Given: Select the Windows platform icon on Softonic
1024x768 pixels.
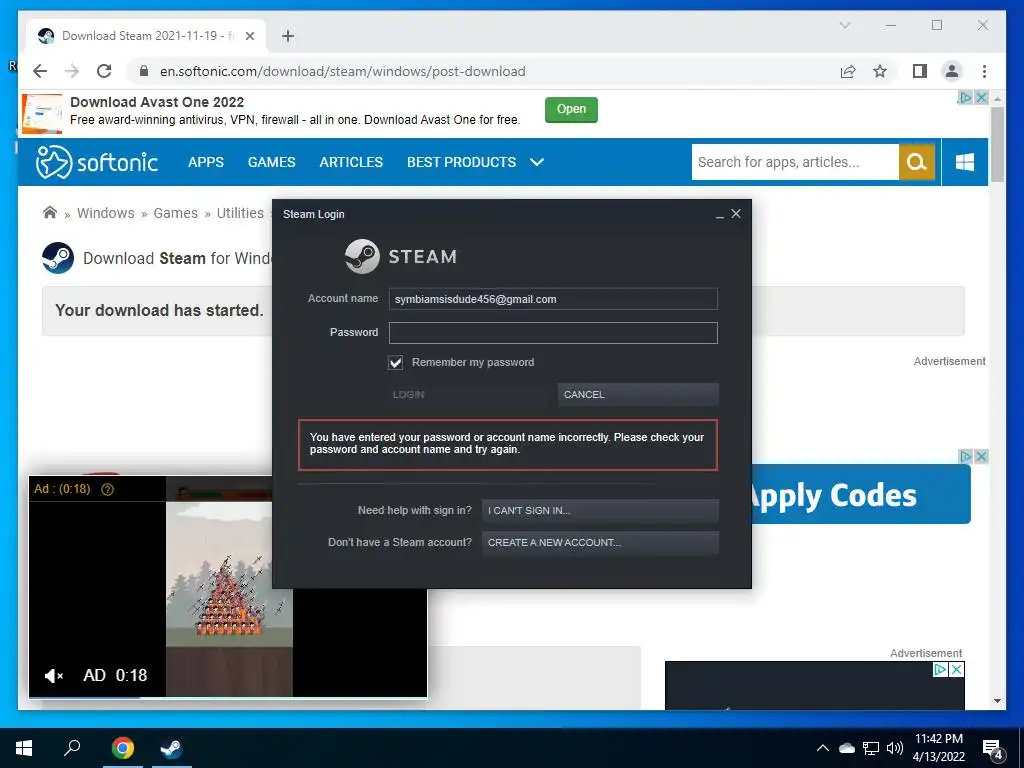Looking at the screenshot, I should coord(965,162).
